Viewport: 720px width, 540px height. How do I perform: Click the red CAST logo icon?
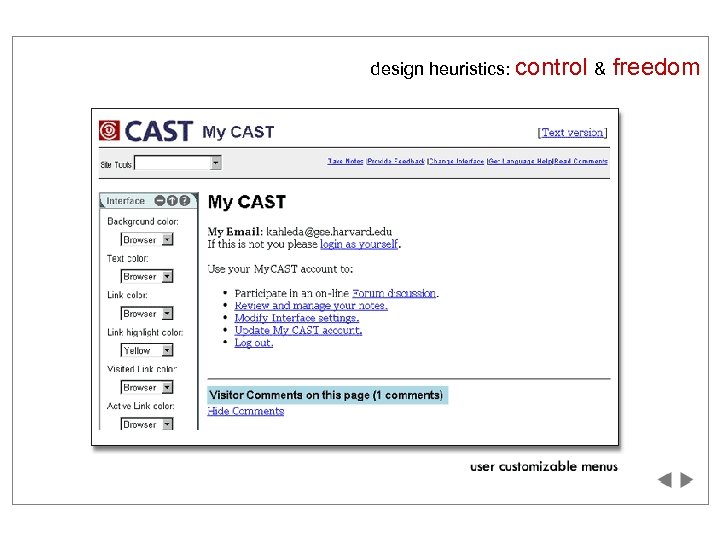click(109, 130)
